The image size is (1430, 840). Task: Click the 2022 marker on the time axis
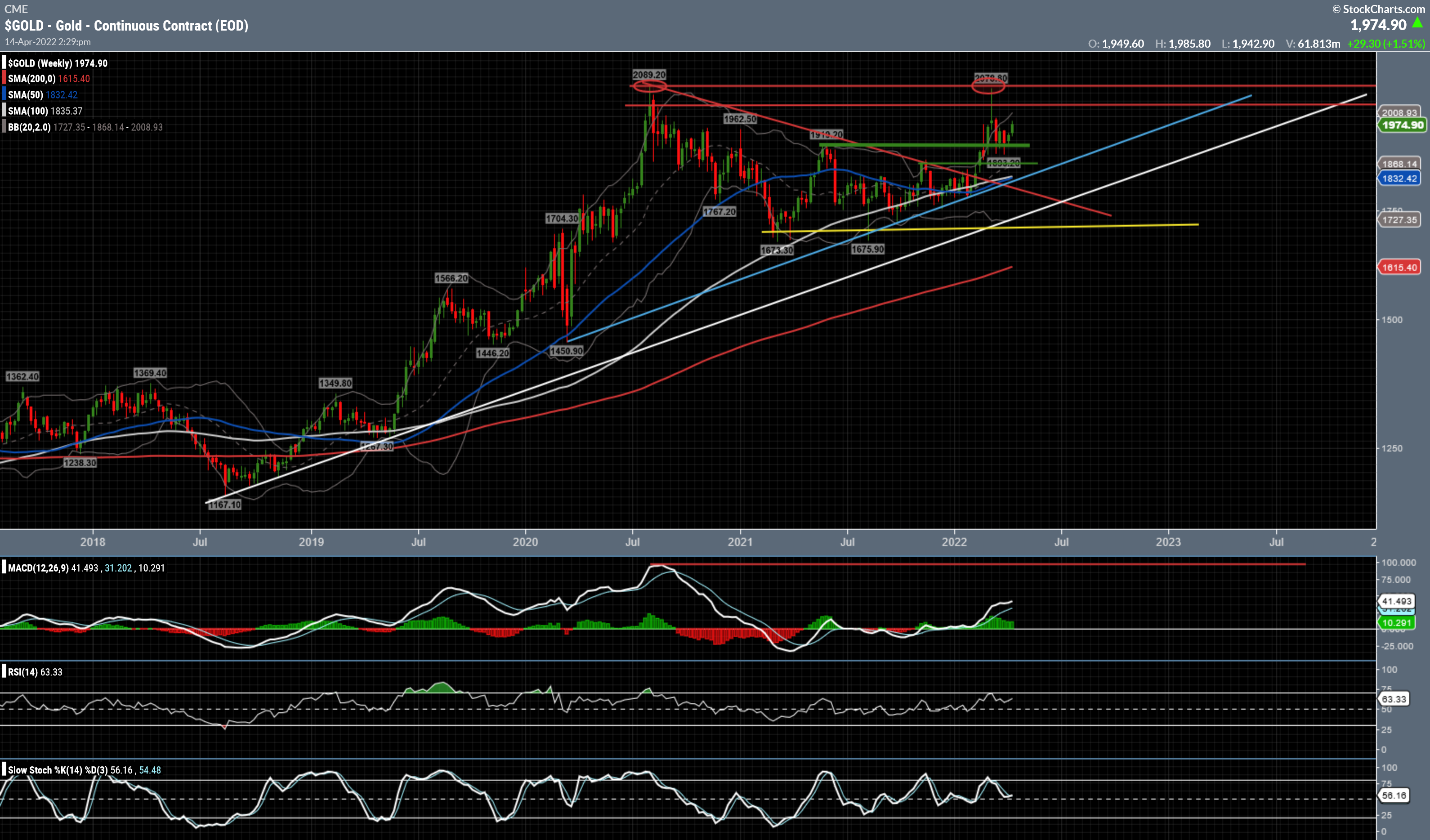pyautogui.click(x=954, y=542)
